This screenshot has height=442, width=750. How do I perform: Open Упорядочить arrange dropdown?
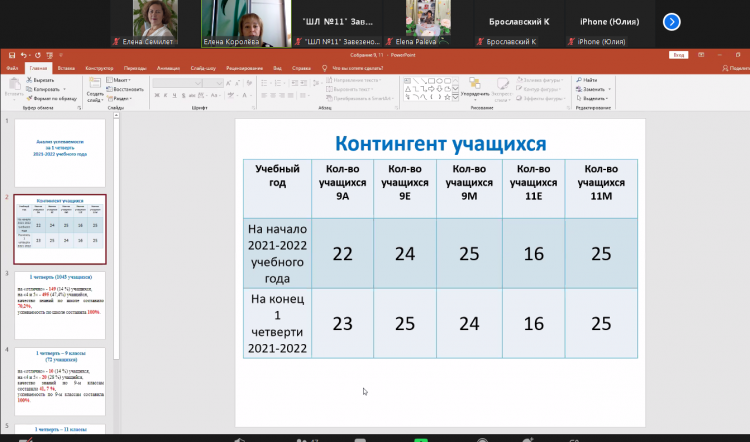(x=474, y=89)
